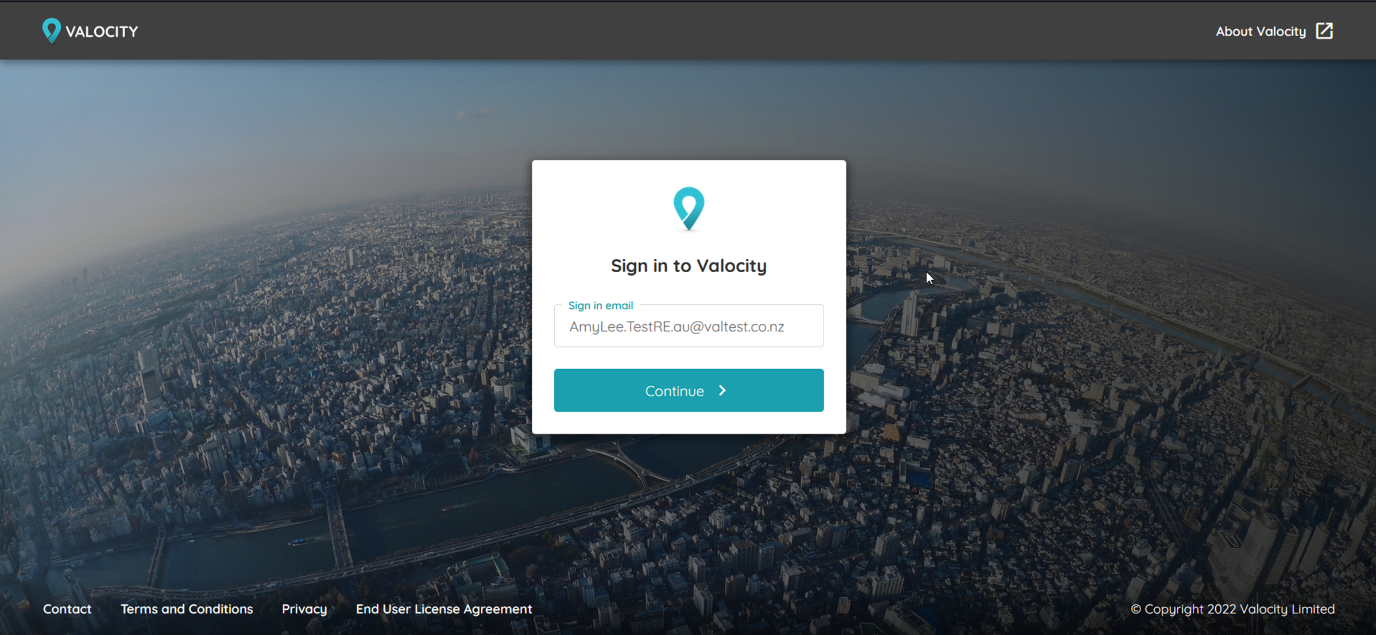Viewport: 1376px width, 635px height.
Task: Click the Continue button
Action: (x=689, y=390)
